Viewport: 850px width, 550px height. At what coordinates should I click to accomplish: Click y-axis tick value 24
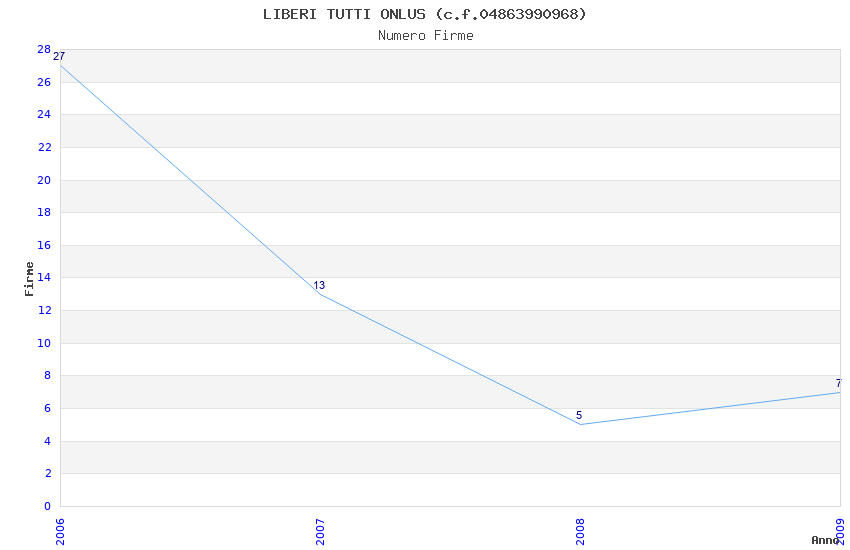44,114
